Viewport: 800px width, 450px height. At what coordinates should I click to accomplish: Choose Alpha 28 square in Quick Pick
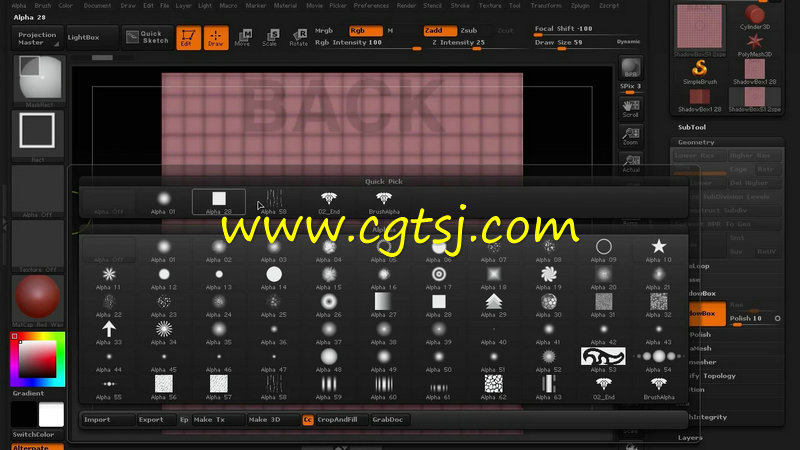[x=219, y=202]
